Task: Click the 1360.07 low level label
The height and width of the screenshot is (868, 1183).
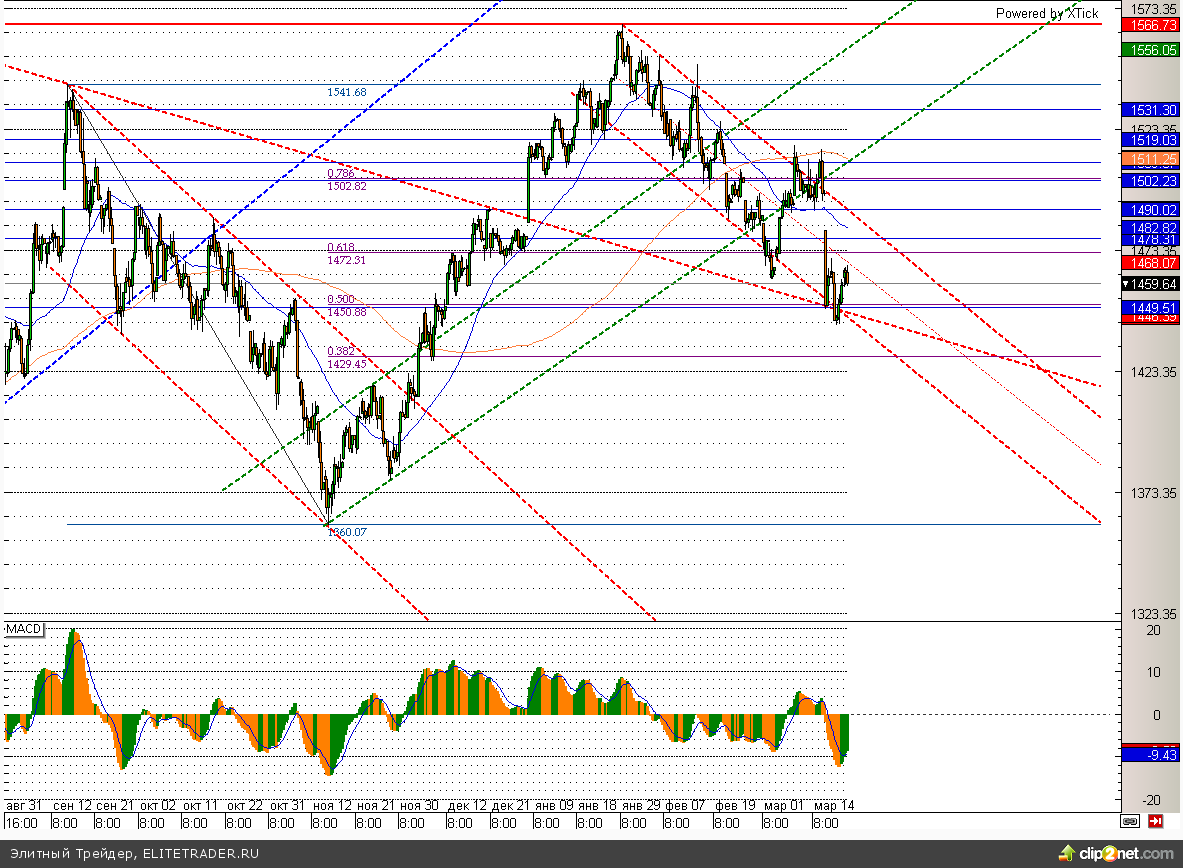Action: [347, 532]
